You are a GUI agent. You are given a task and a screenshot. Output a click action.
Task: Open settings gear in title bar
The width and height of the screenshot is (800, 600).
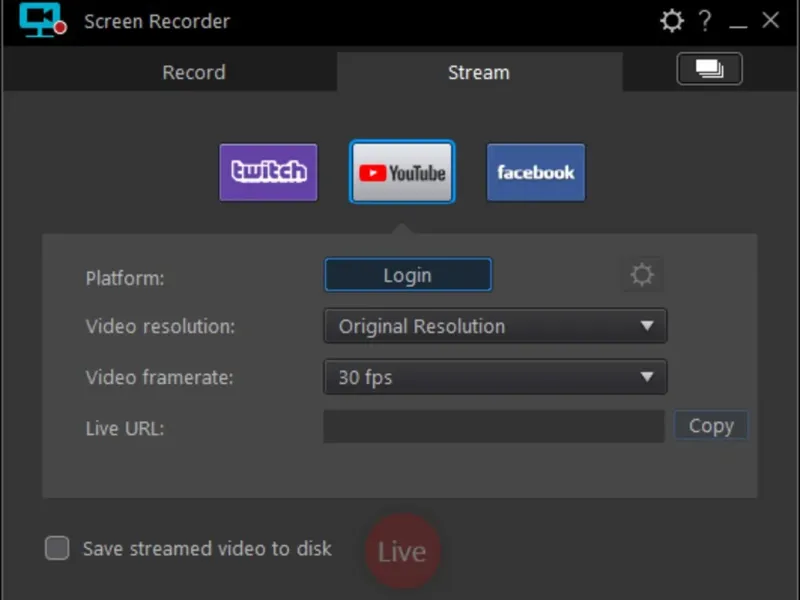click(x=671, y=21)
